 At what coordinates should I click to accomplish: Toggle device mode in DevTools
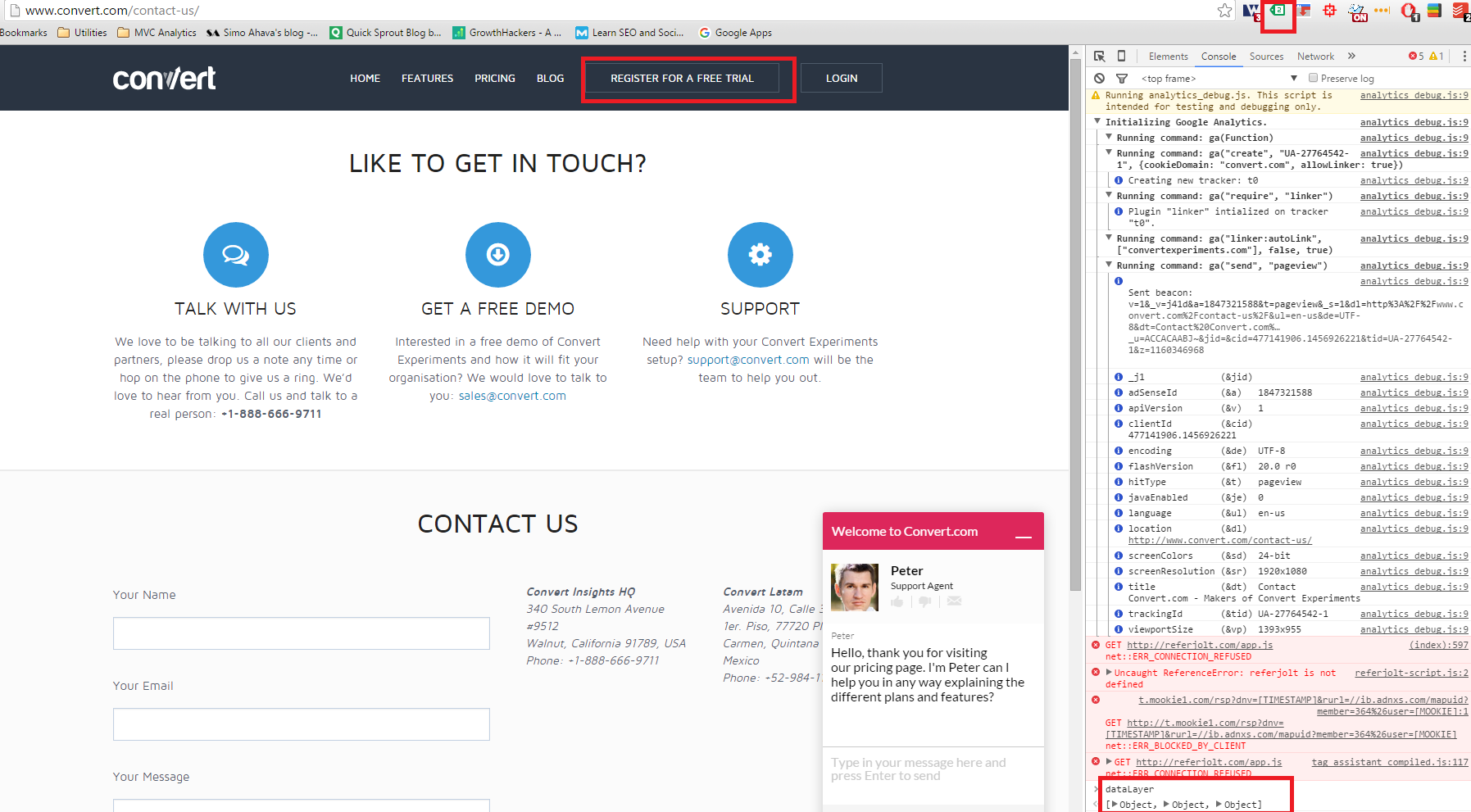click(x=1121, y=57)
